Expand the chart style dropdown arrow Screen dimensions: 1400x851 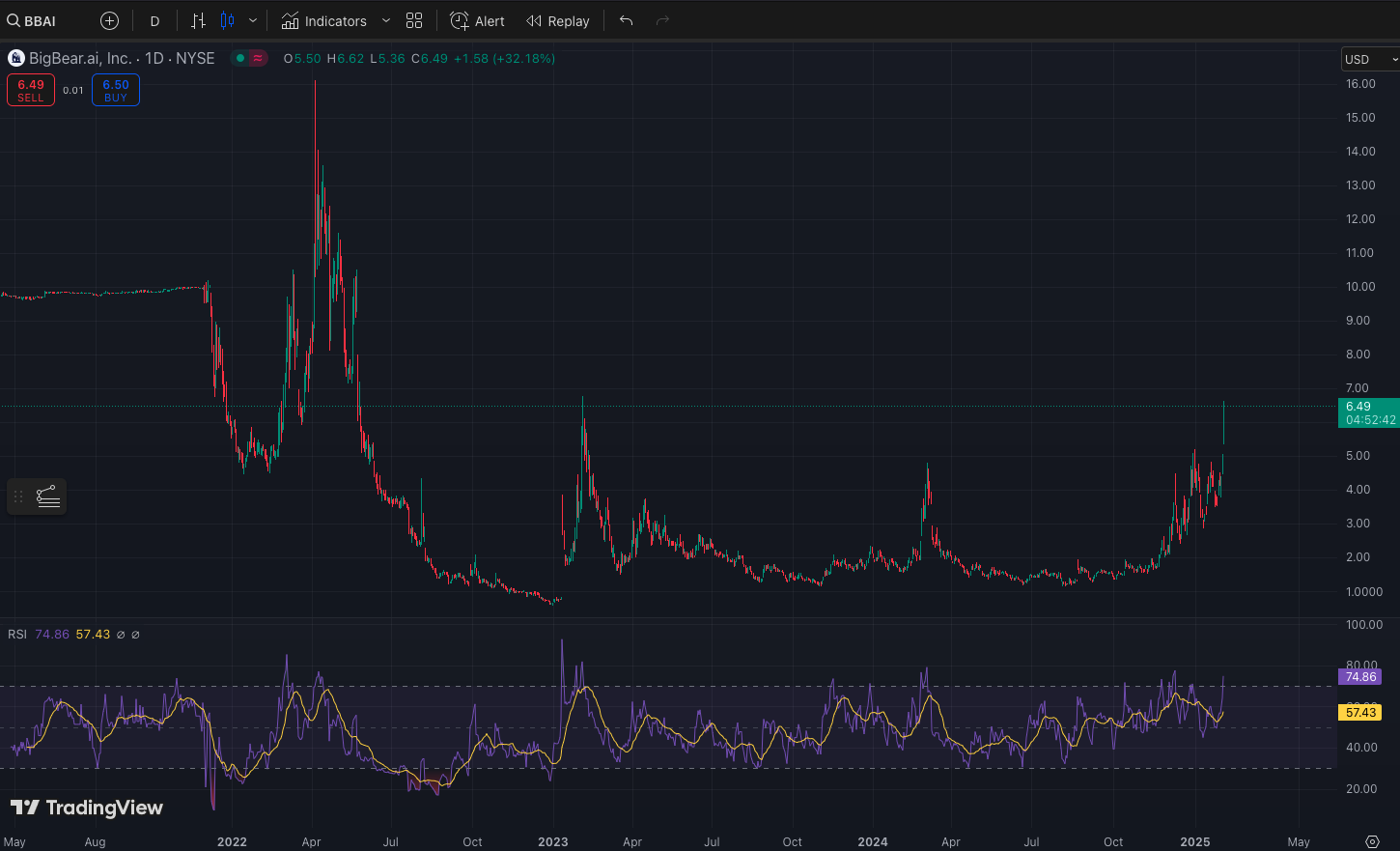point(253,20)
